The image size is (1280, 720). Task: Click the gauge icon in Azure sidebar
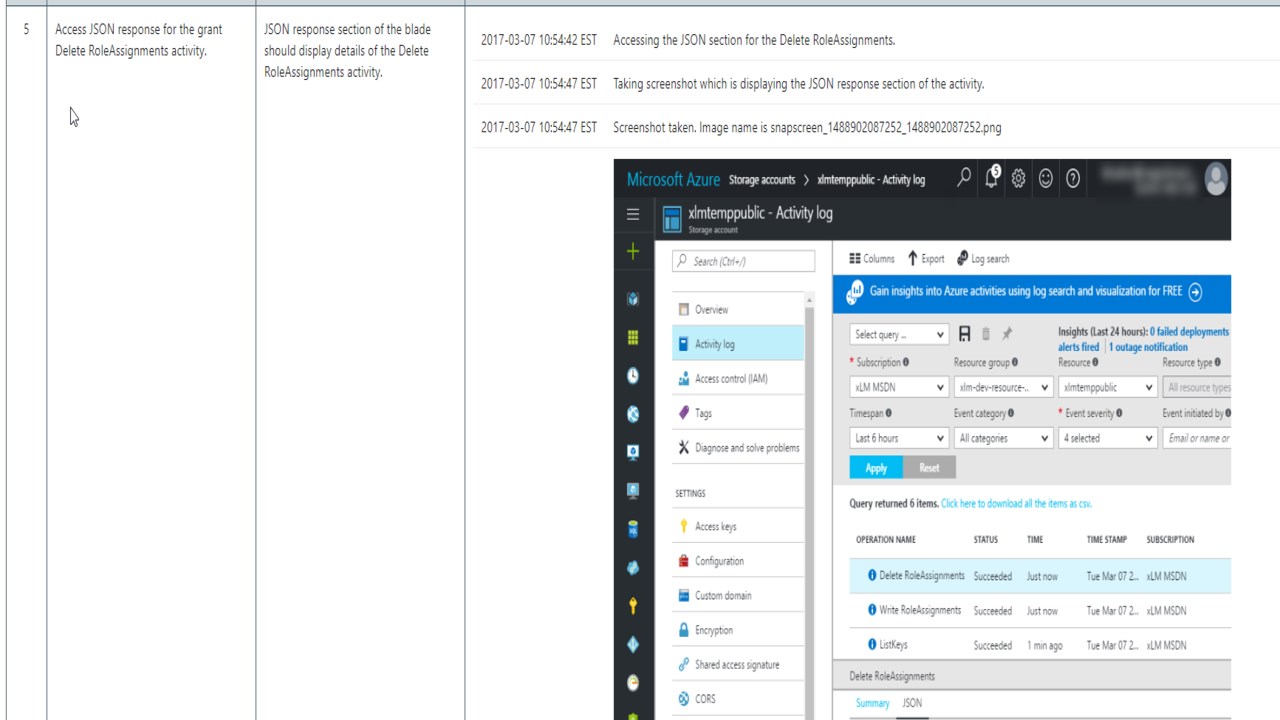tap(632, 683)
